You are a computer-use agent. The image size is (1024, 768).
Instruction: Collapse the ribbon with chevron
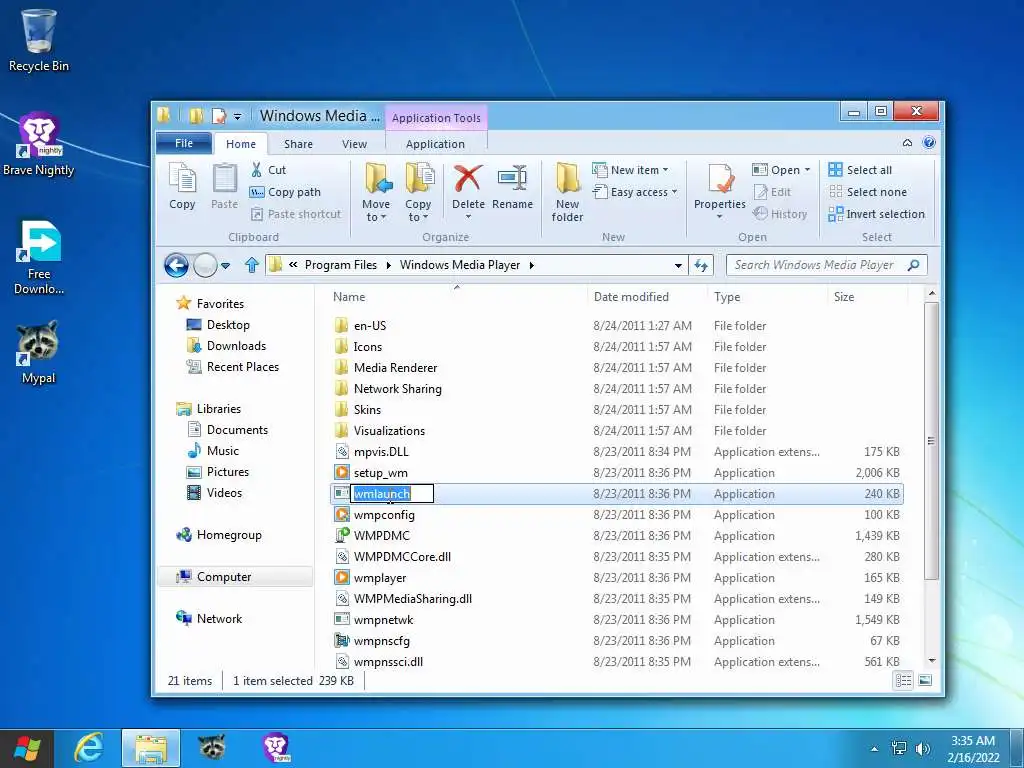pos(907,142)
